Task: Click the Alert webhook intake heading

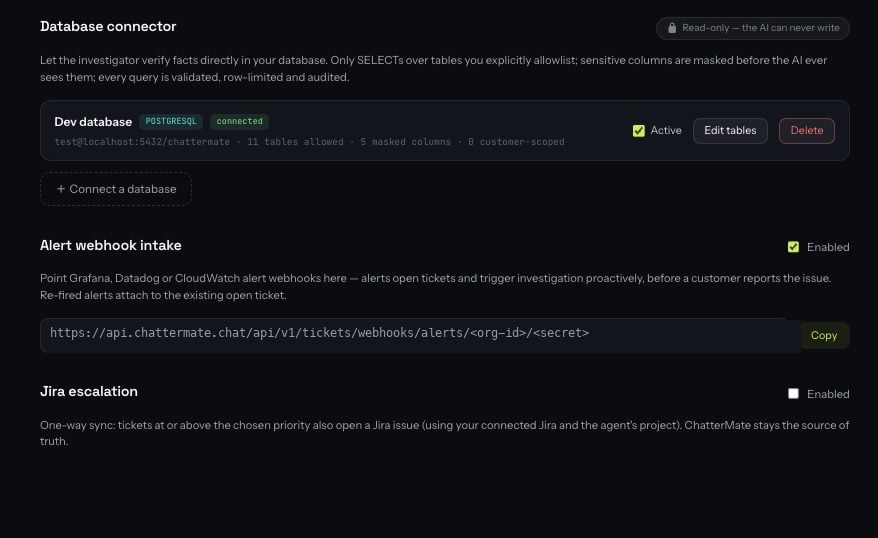Action: point(111,245)
